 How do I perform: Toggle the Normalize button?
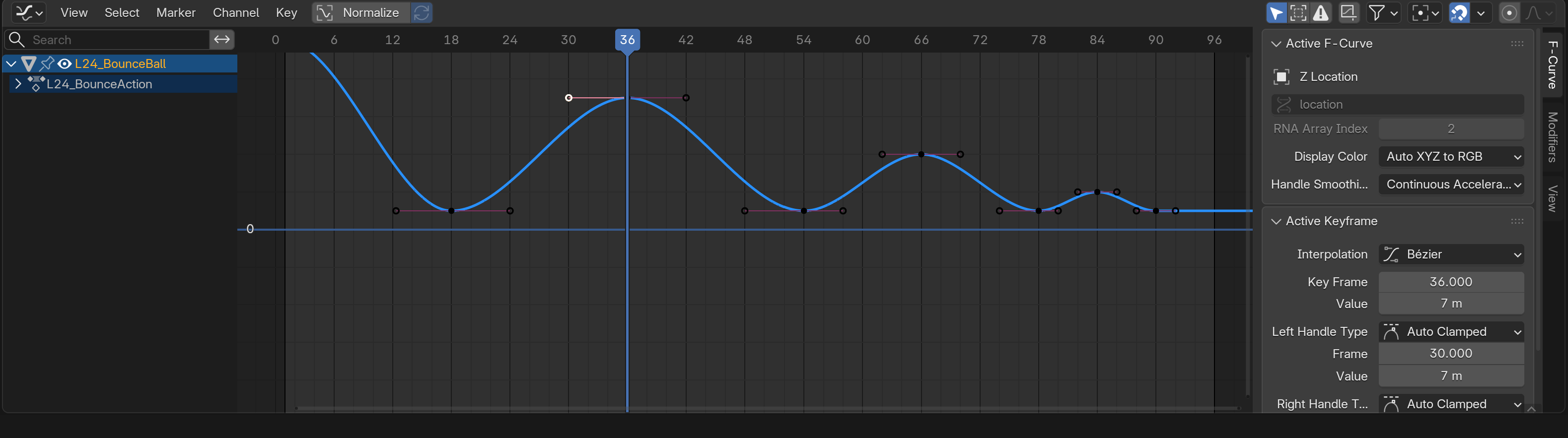360,12
